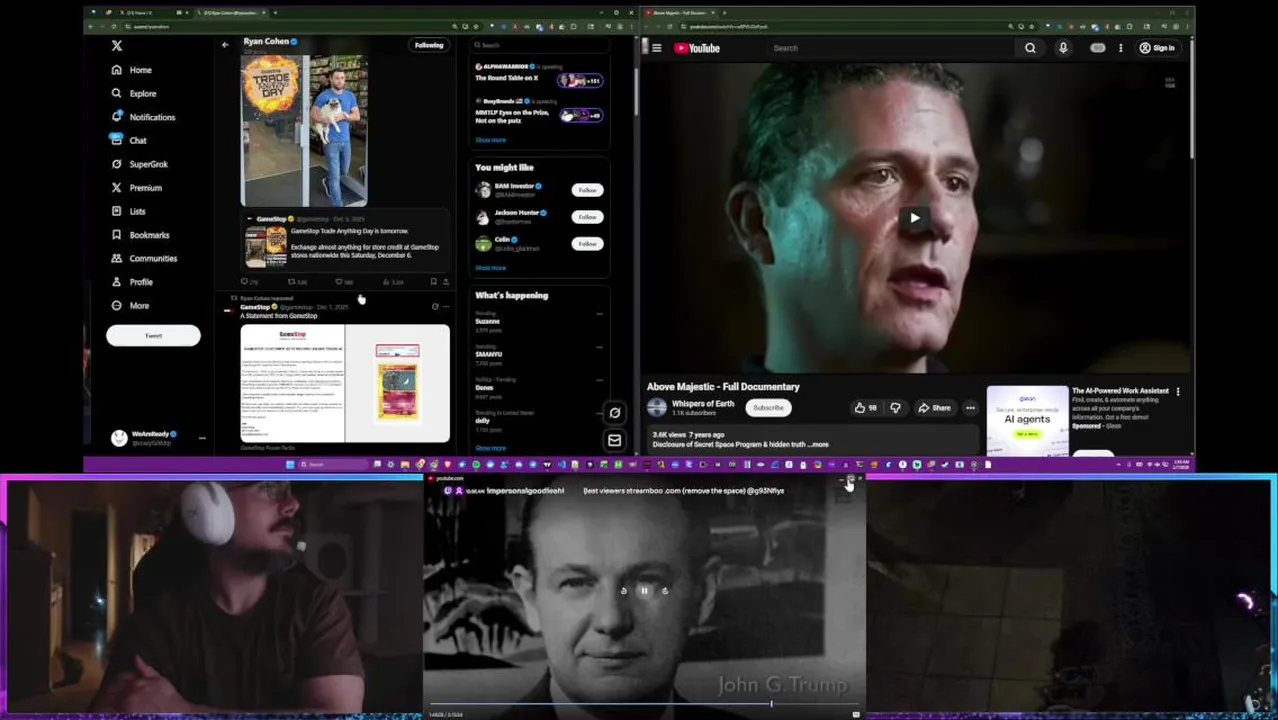Select the Above Majestic YouTube browser tab
The image size is (1278, 720).
(x=681, y=13)
